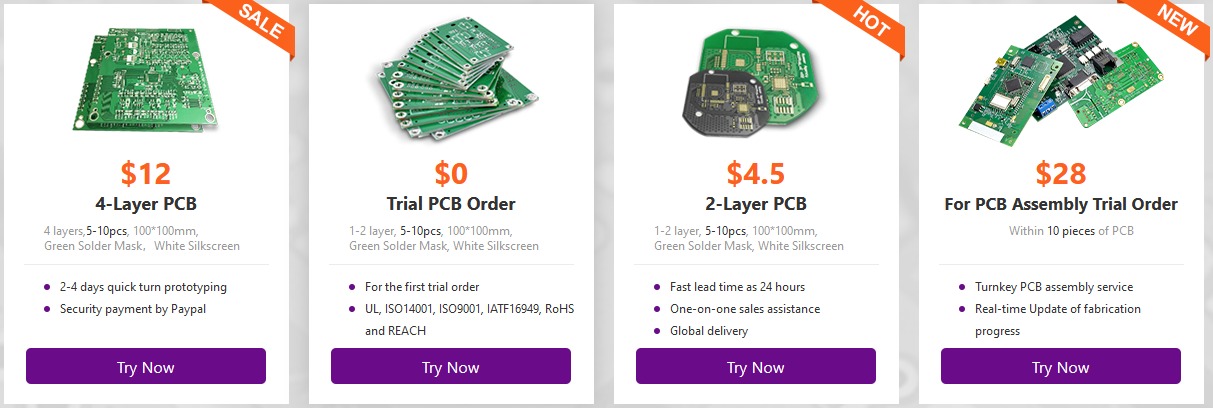This screenshot has width=1213, height=408.
Task: Click the $4.5 price
Action: (756, 173)
